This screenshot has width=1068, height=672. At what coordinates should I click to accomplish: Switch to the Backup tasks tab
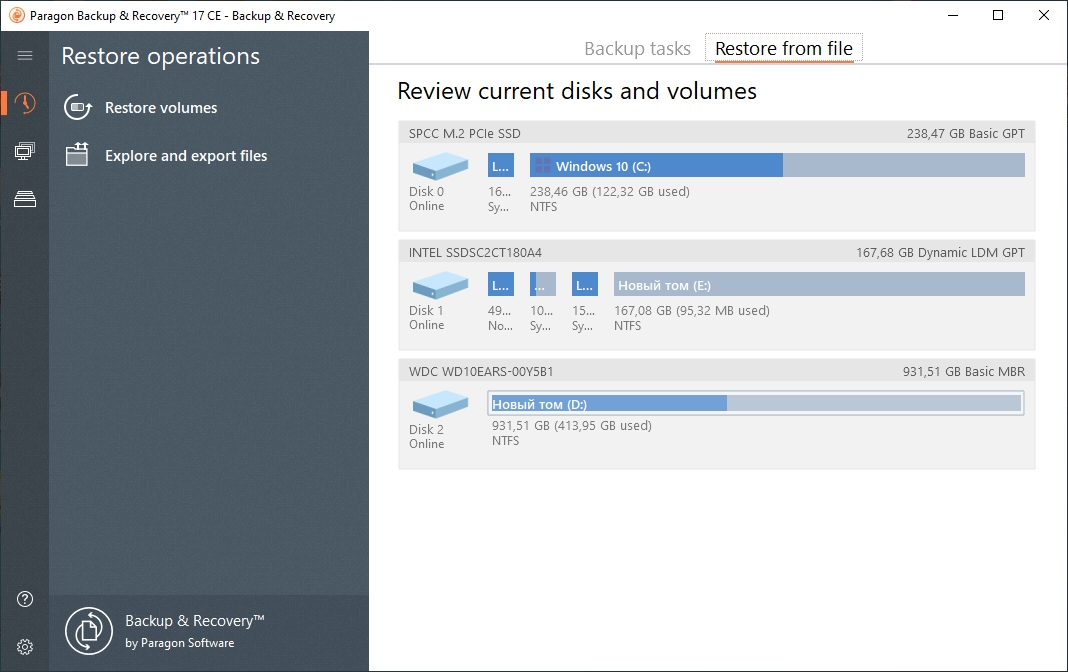pos(638,48)
